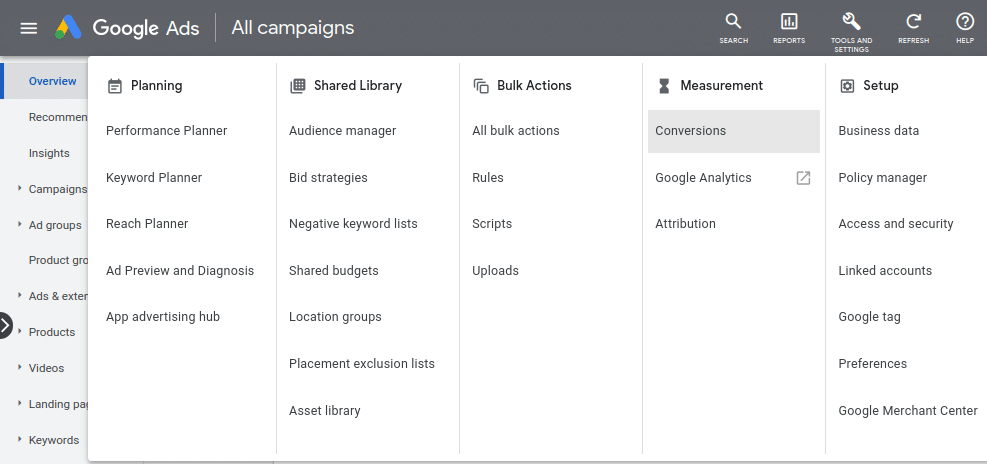Viewport: 987px width, 464px height.
Task: Click the Shared Library heading
Action: click(x=358, y=86)
